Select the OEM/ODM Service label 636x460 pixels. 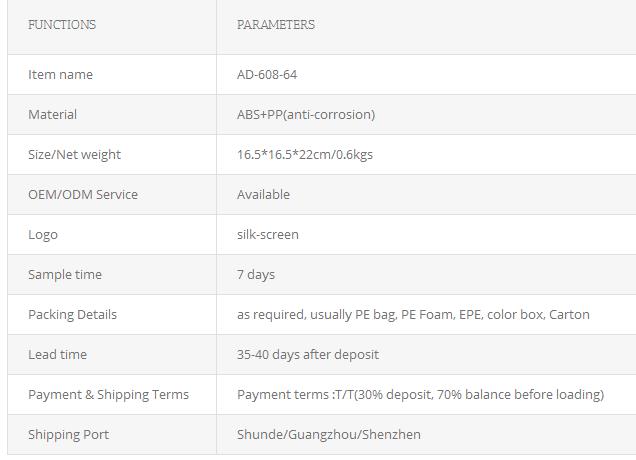(83, 195)
